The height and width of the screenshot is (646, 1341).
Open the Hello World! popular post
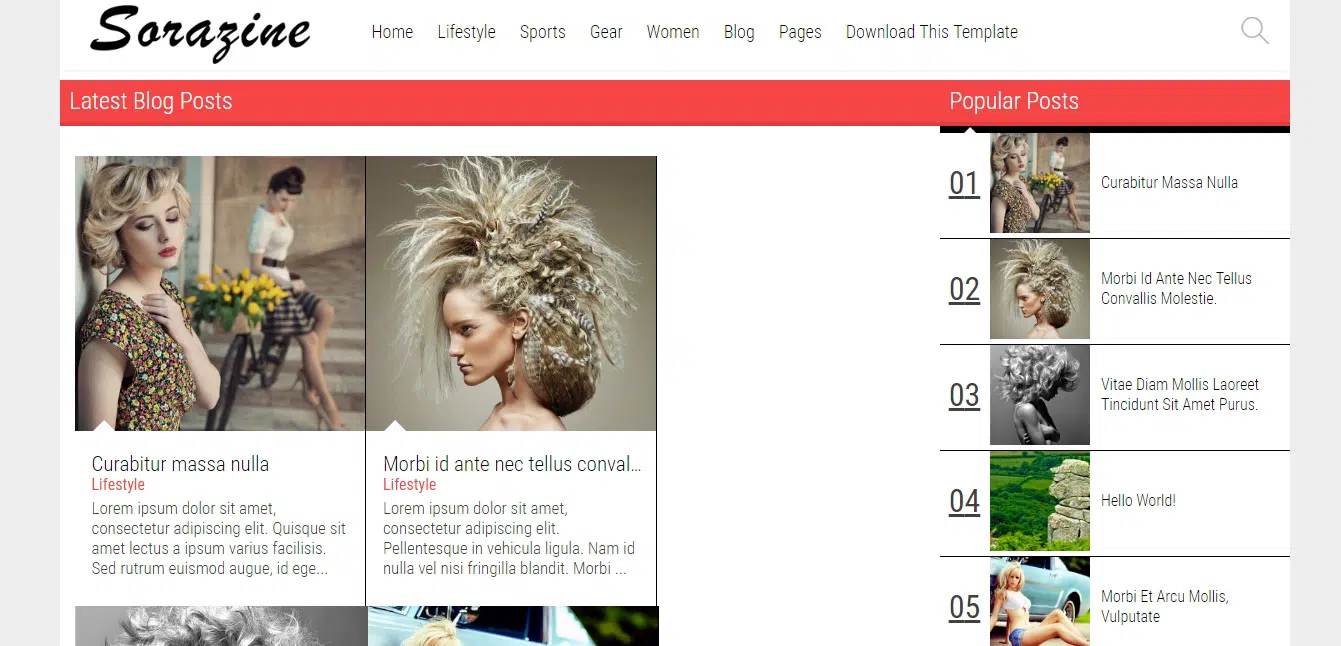[x=1138, y=500]
